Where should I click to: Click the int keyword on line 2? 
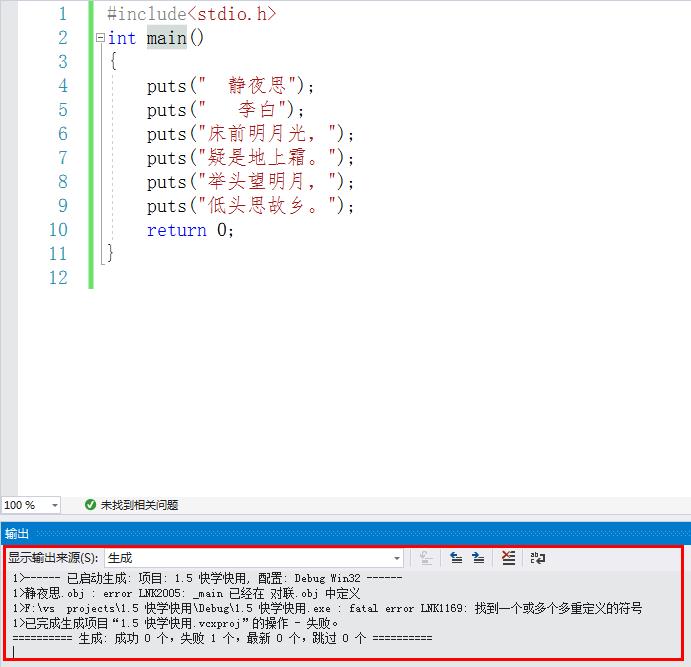point(122,38)
